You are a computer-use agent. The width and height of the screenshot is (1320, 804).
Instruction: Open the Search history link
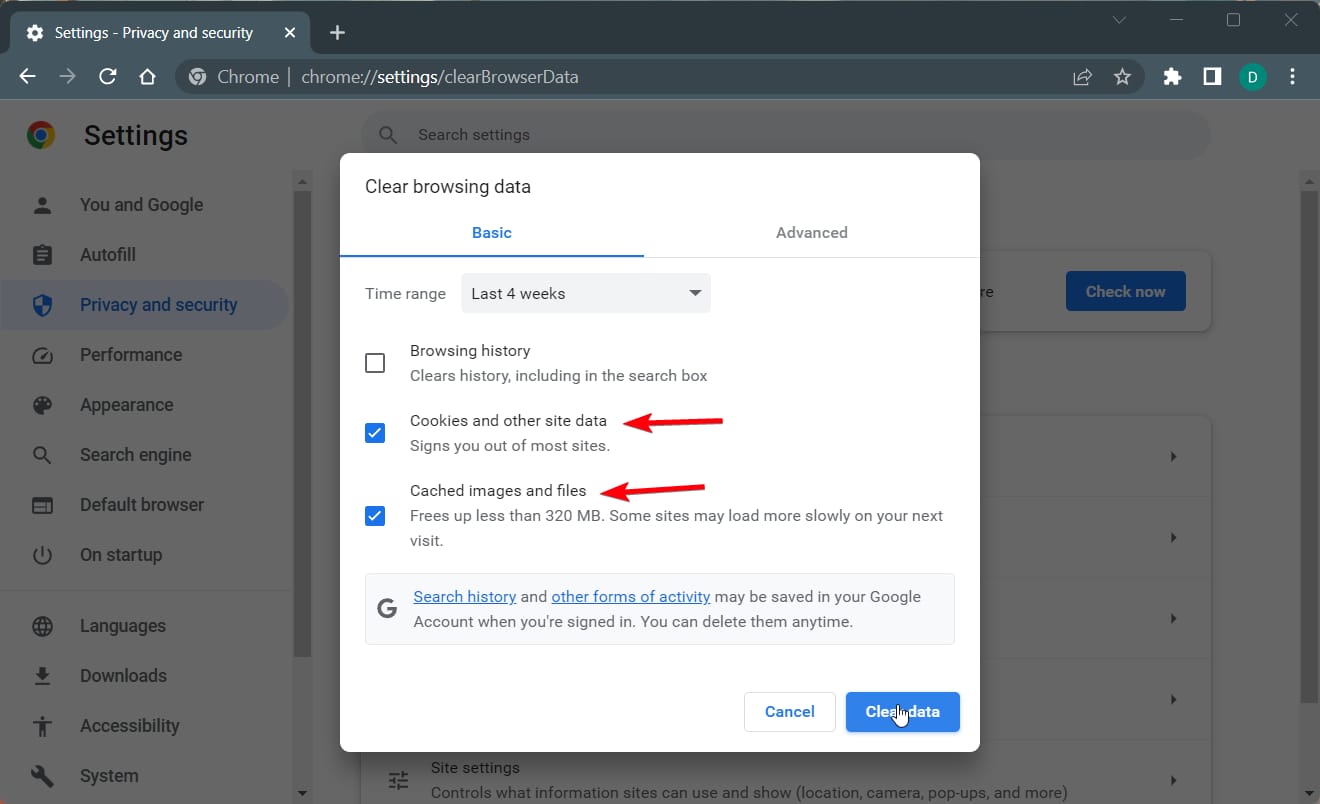pyautogui.click(x=464, y=597)
